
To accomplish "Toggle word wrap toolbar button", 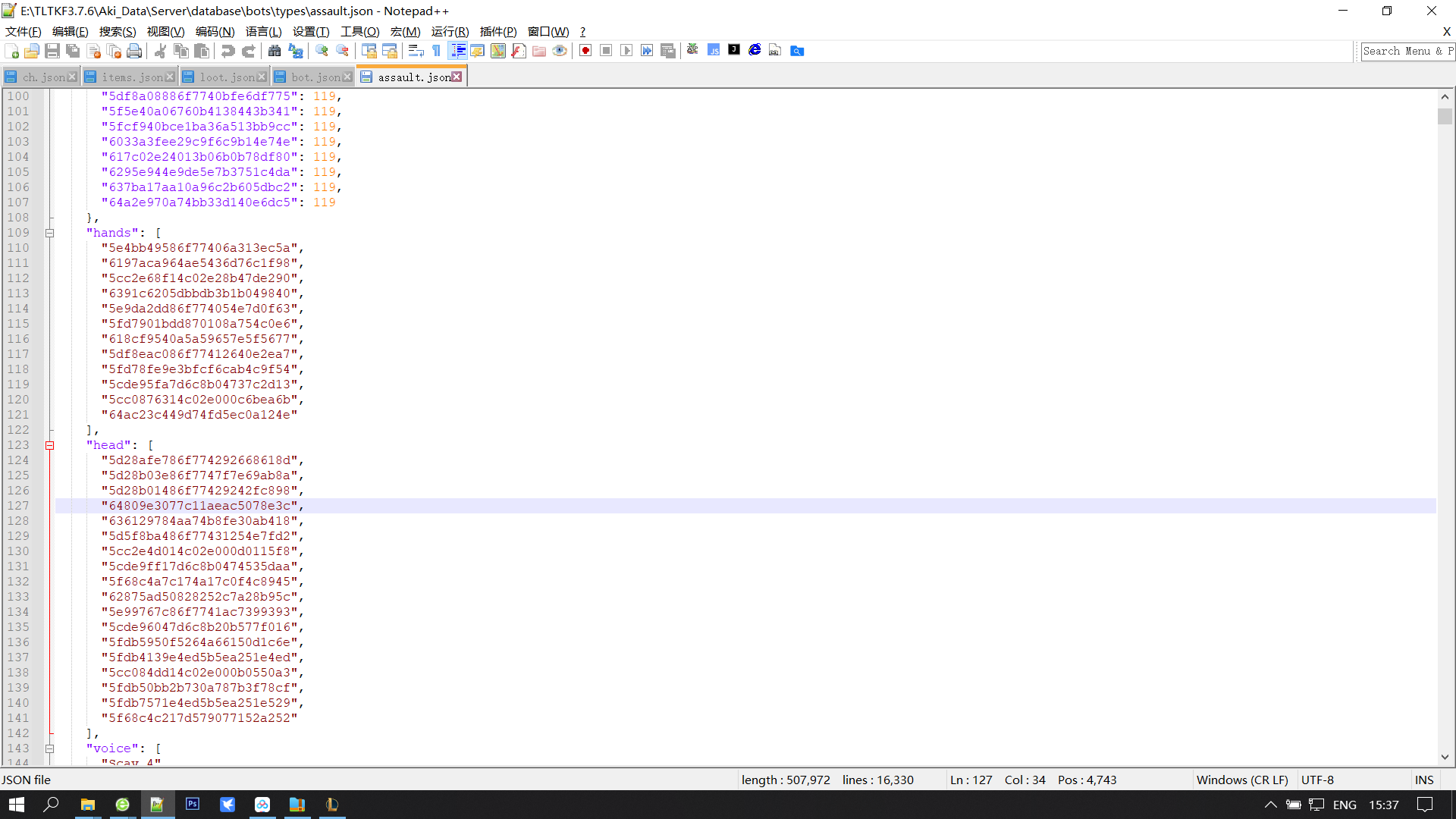I will (x=416, y=51).
